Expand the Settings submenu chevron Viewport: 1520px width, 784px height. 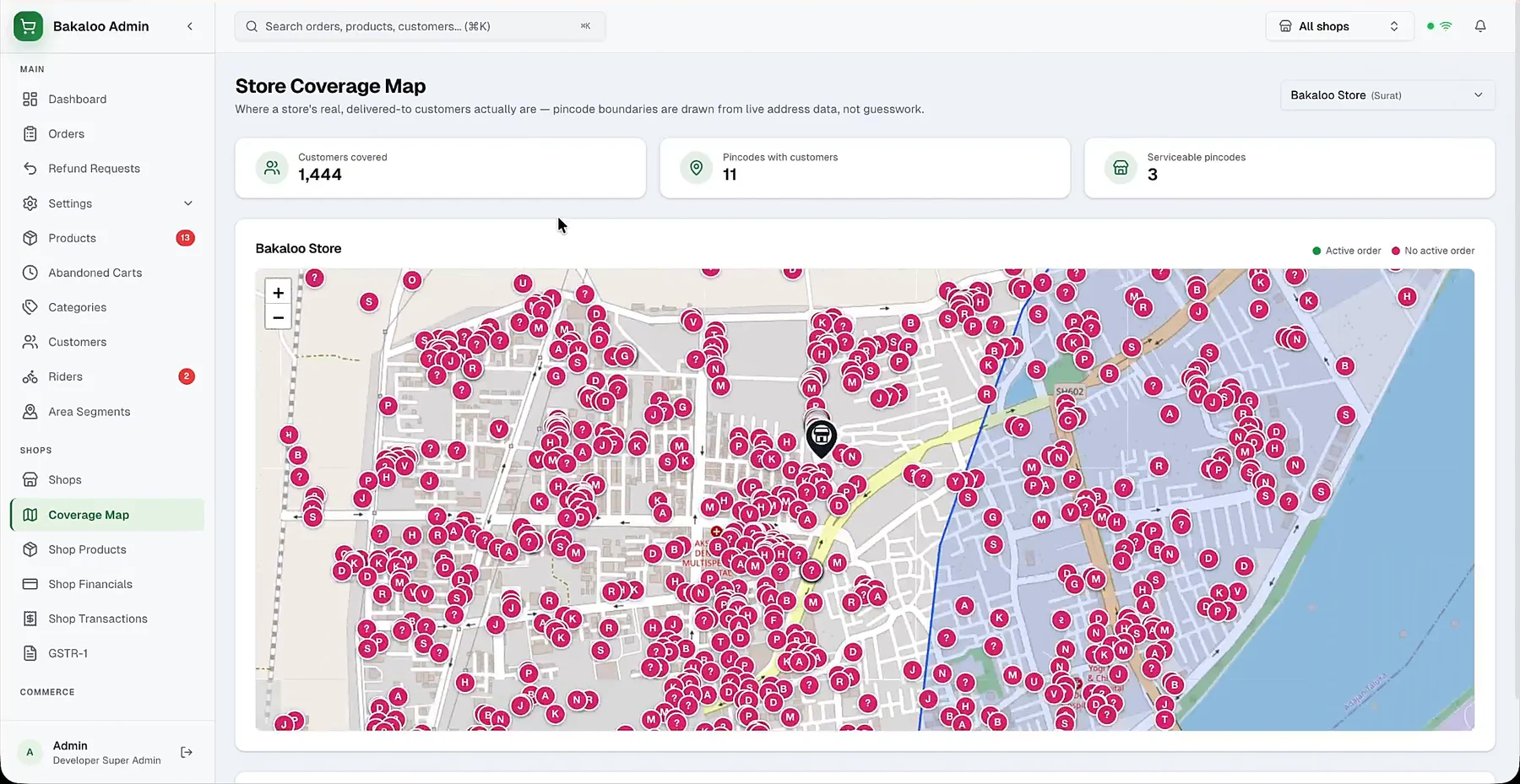188,203
